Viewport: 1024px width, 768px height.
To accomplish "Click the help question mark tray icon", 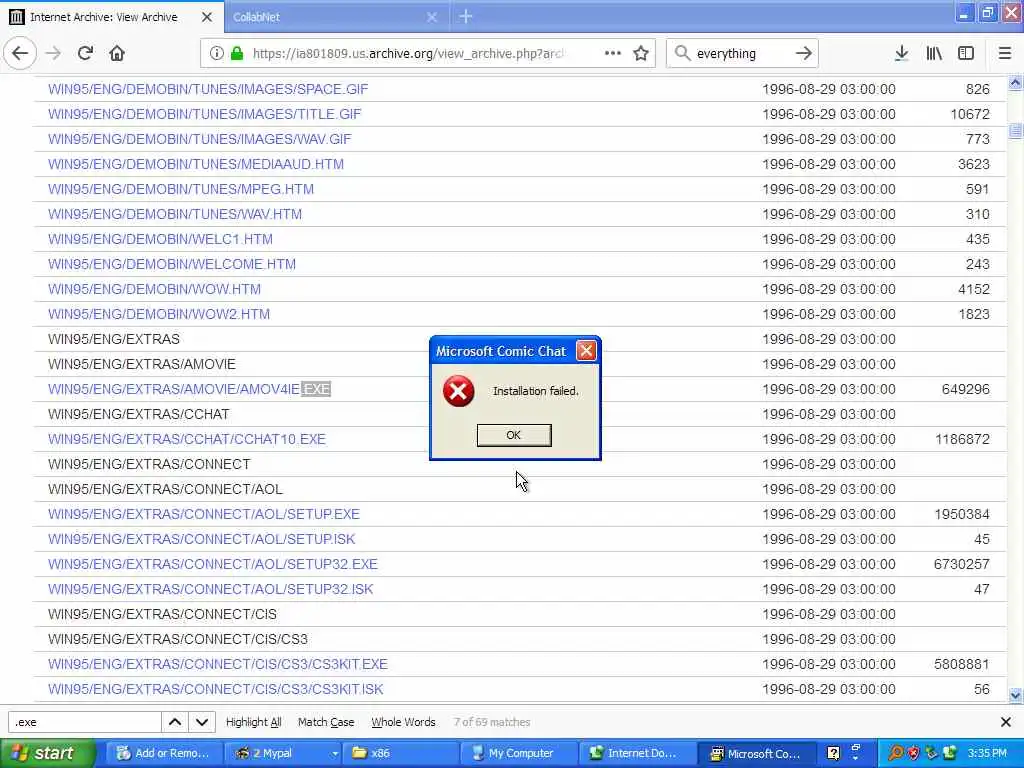I will coord(833,753).
